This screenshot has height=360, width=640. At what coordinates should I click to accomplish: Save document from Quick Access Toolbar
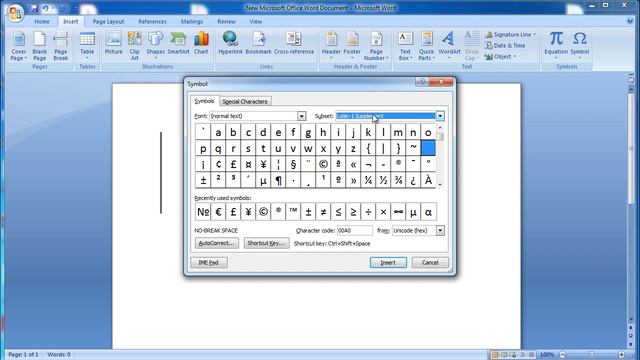click(35, 9)
